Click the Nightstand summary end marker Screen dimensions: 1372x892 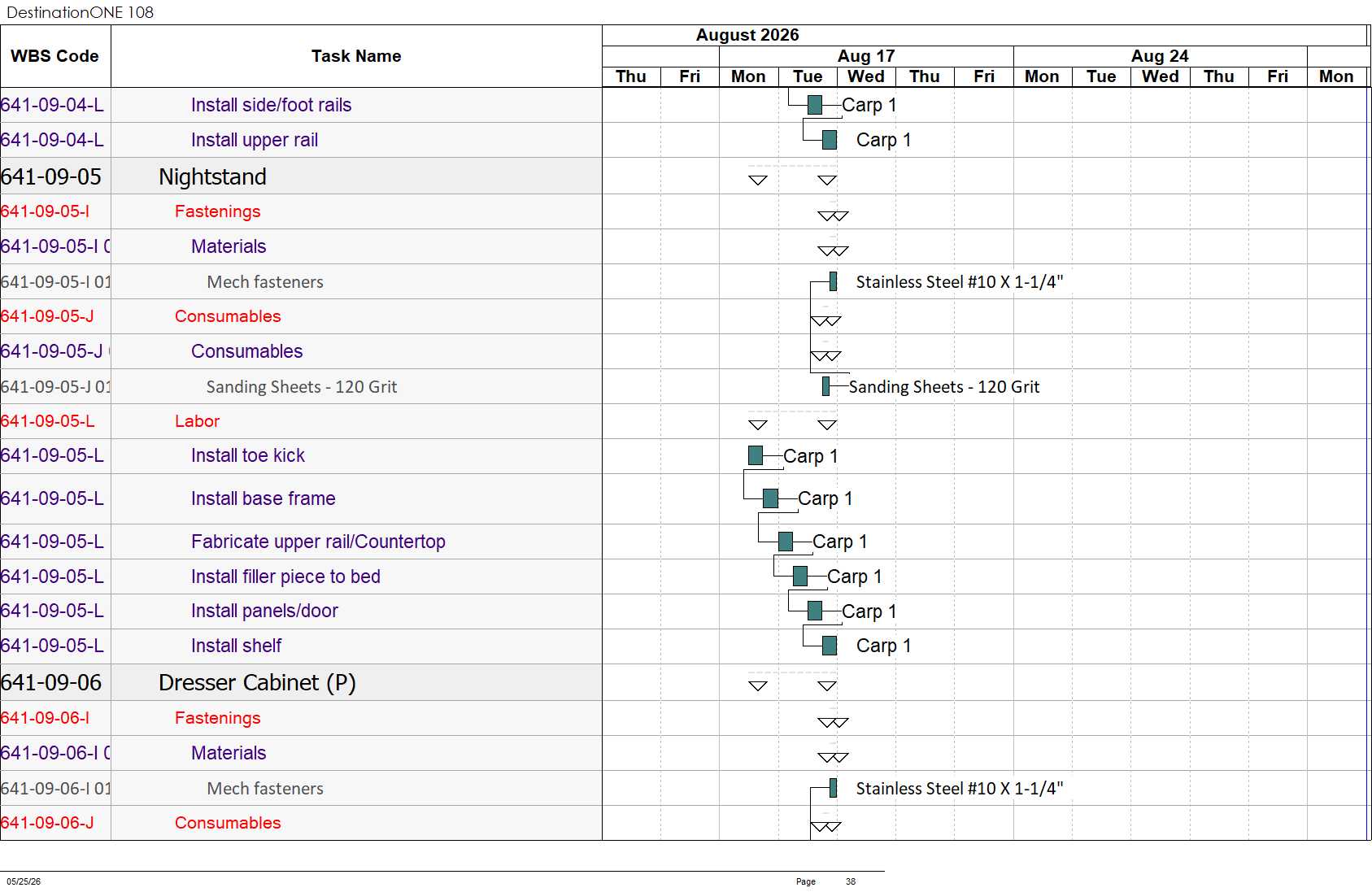(827, 180)
